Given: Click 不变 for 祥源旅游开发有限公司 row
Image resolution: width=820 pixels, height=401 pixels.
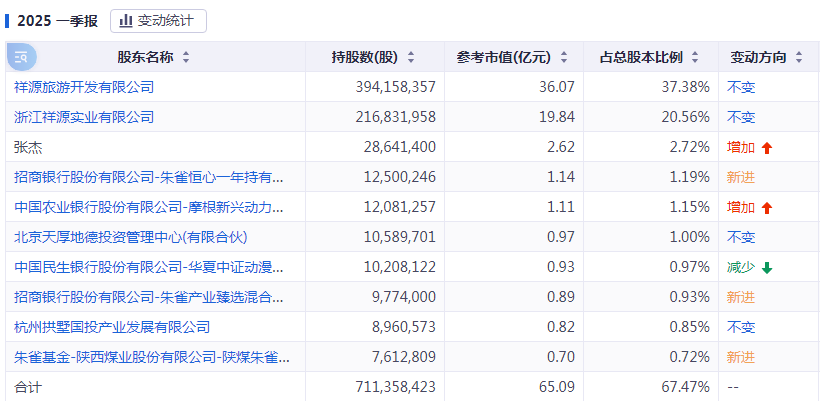Looking at the screenshot, I should click(x=741, y=87).
